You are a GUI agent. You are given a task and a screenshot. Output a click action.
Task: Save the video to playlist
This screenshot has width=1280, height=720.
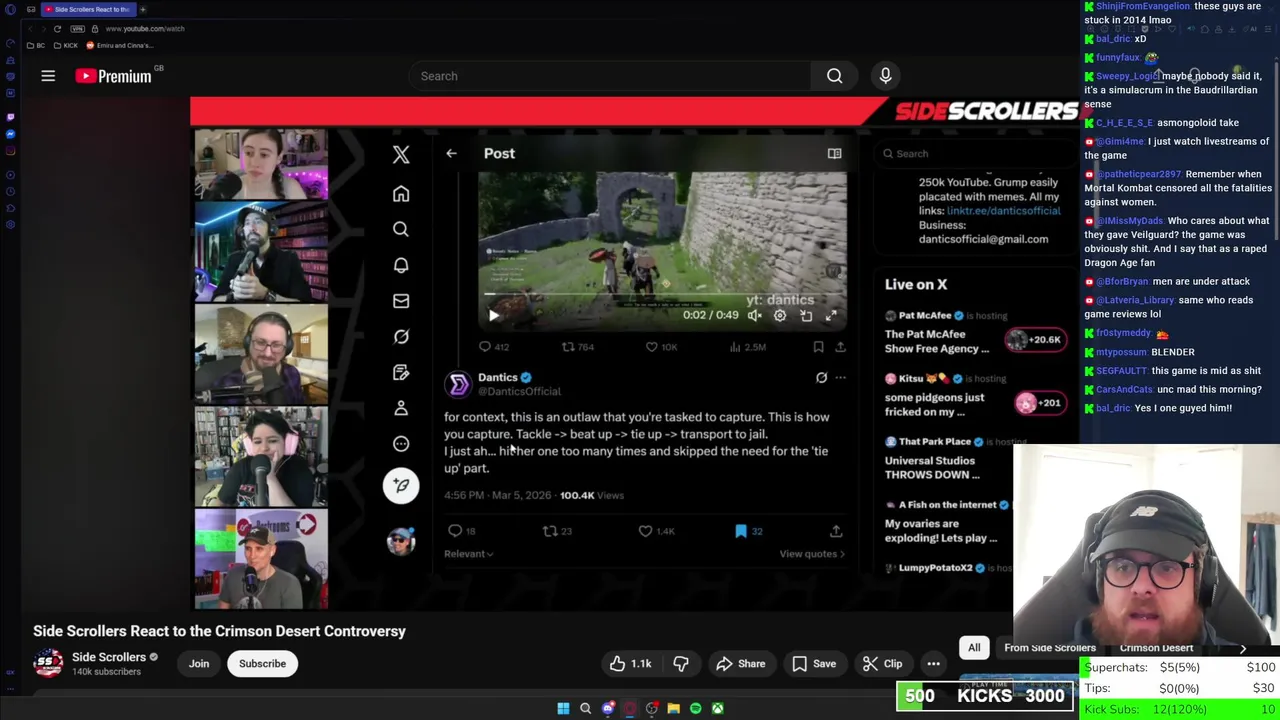(814, 664)
